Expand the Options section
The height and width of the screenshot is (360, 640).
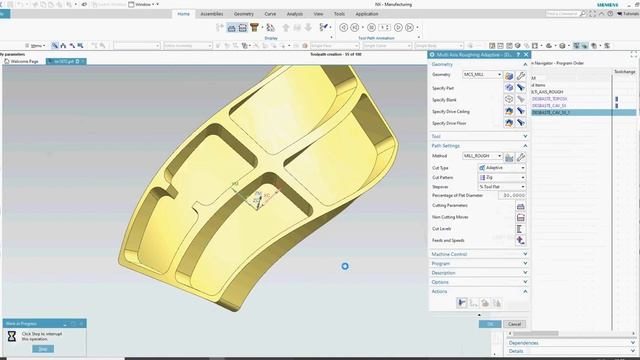525,282
